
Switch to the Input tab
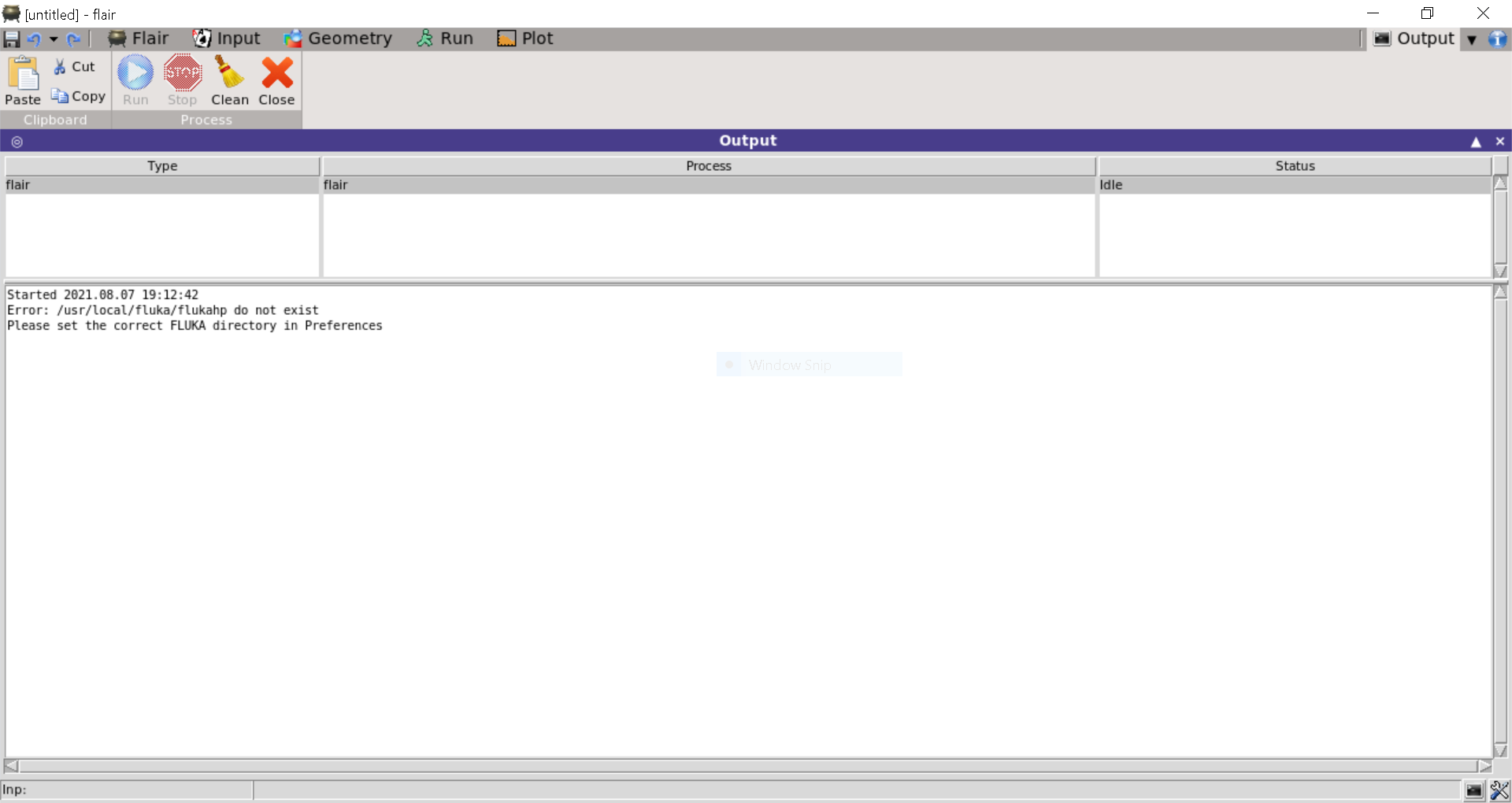click(227, 39)
